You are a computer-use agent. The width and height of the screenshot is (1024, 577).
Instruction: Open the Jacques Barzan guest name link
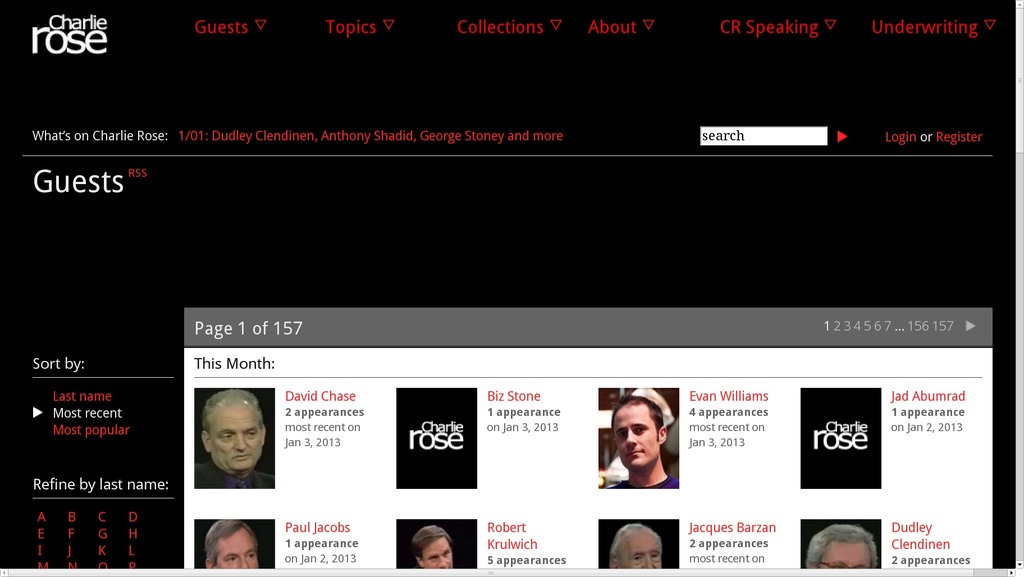click(x=733, y=527)
